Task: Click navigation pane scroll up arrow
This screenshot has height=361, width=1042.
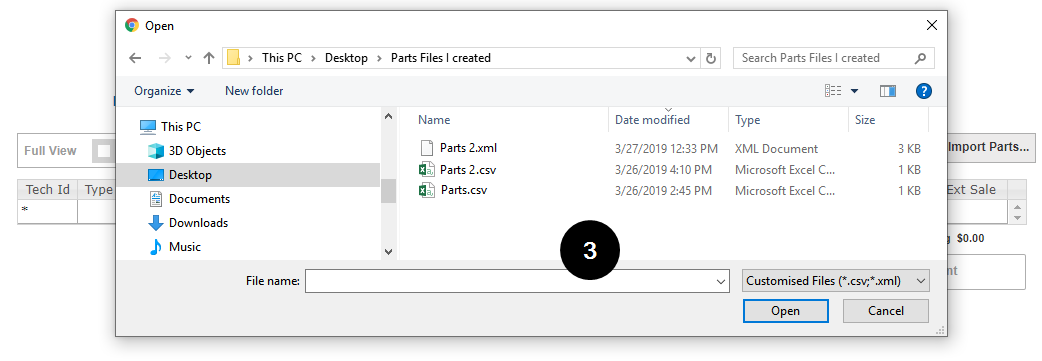Action: (389, 116)
